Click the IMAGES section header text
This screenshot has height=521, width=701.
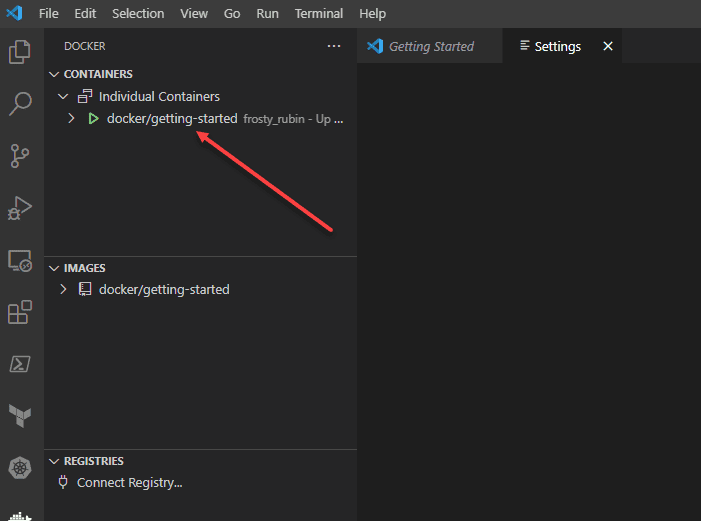[84, 268]
